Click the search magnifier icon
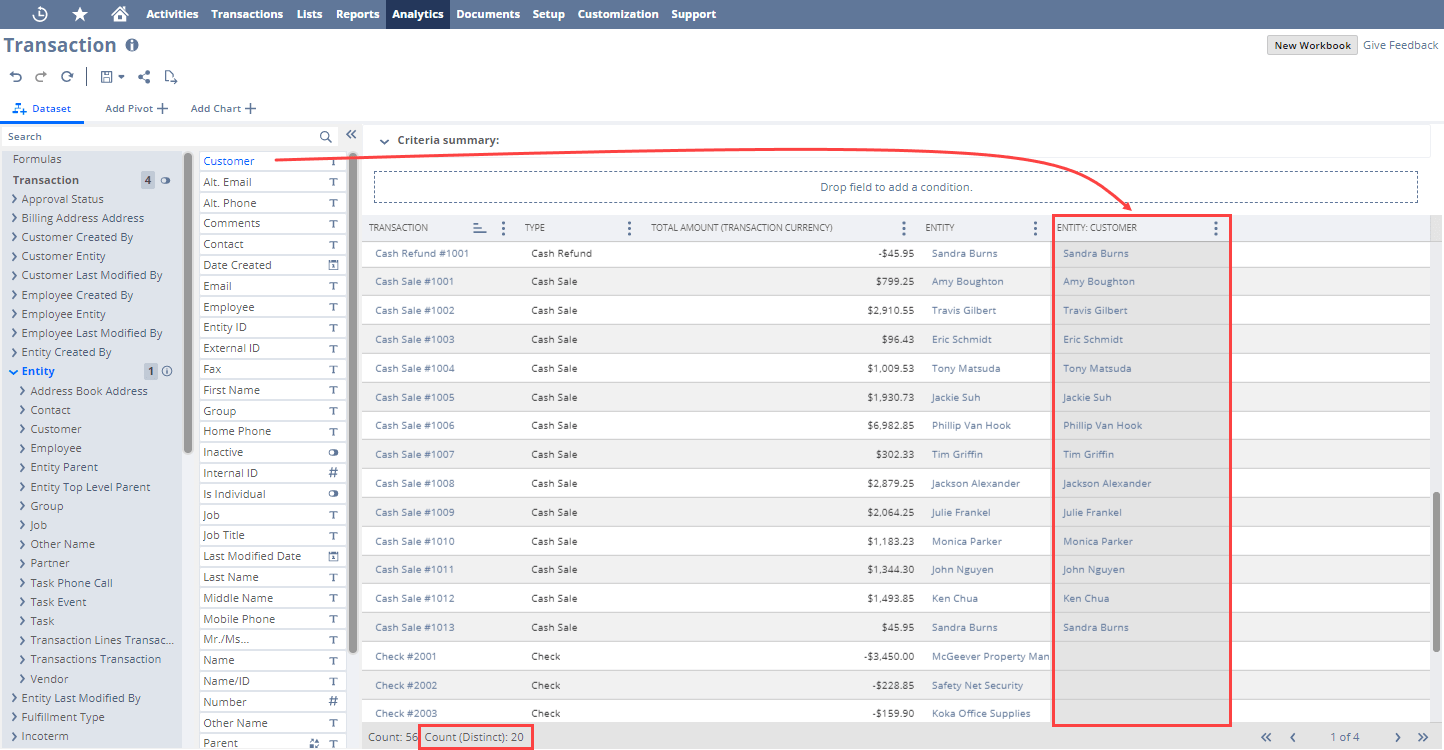This screenshot has height=750, width=1444. [326, 137]
